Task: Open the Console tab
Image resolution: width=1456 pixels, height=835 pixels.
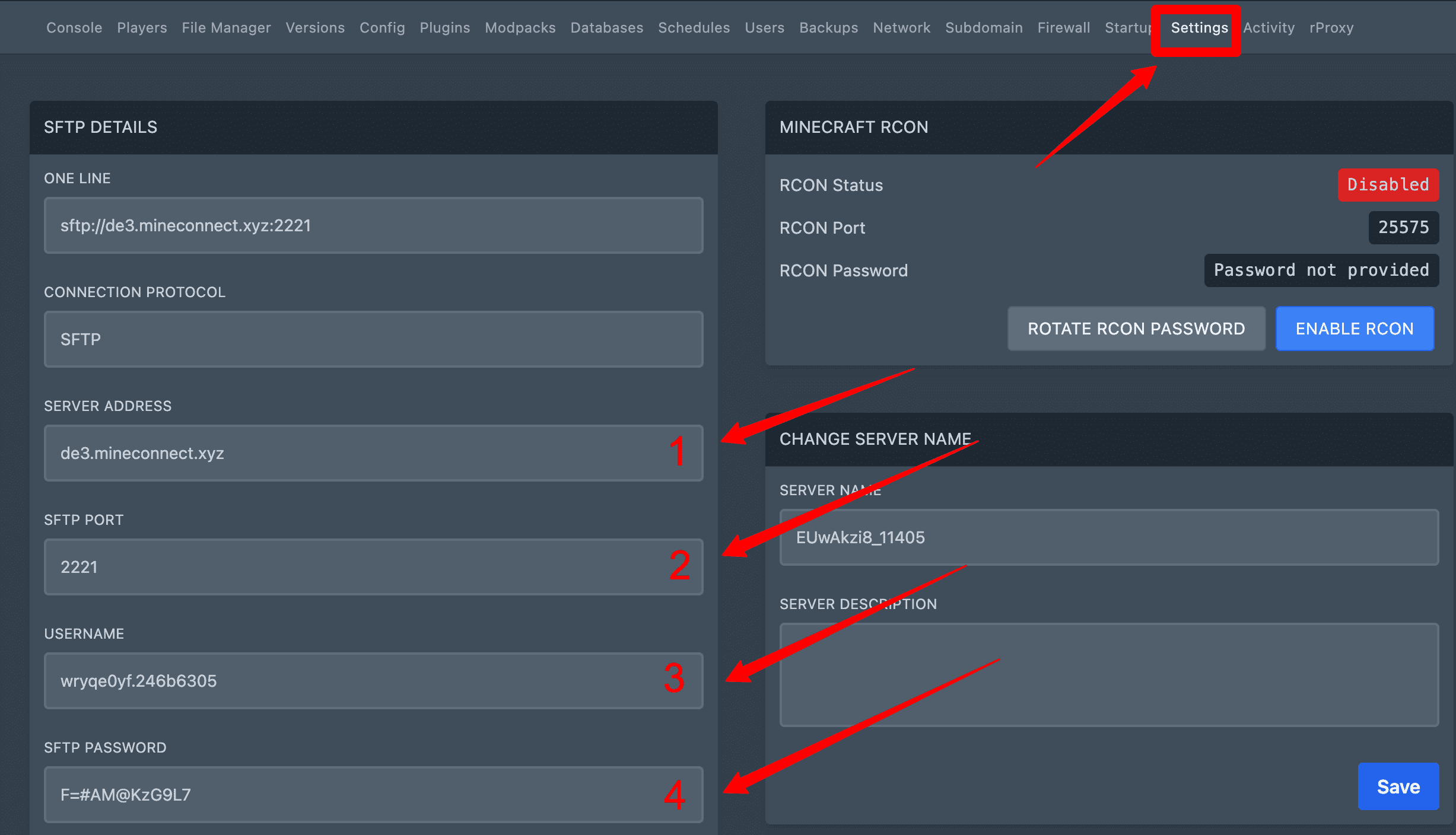Action: point(74,28)
